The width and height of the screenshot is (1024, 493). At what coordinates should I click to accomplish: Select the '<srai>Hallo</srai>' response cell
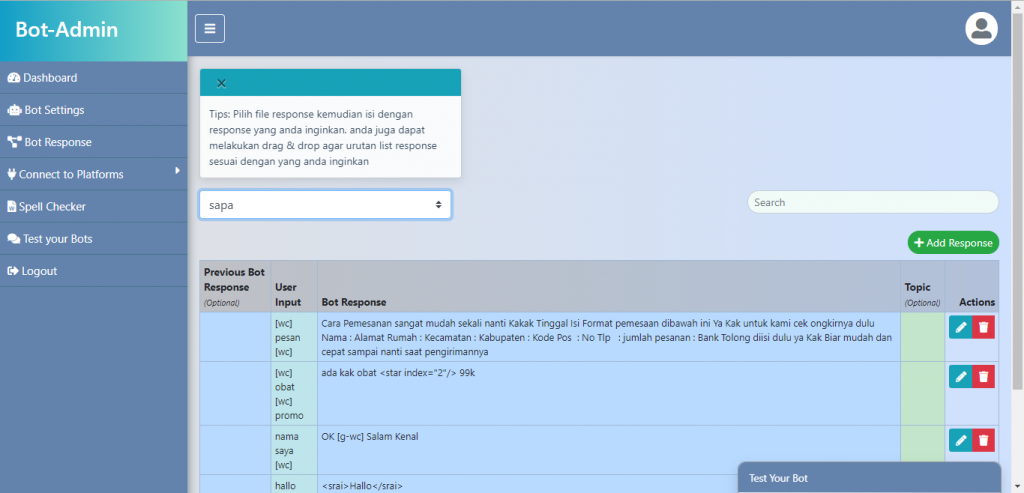click(x=527, y=484)
